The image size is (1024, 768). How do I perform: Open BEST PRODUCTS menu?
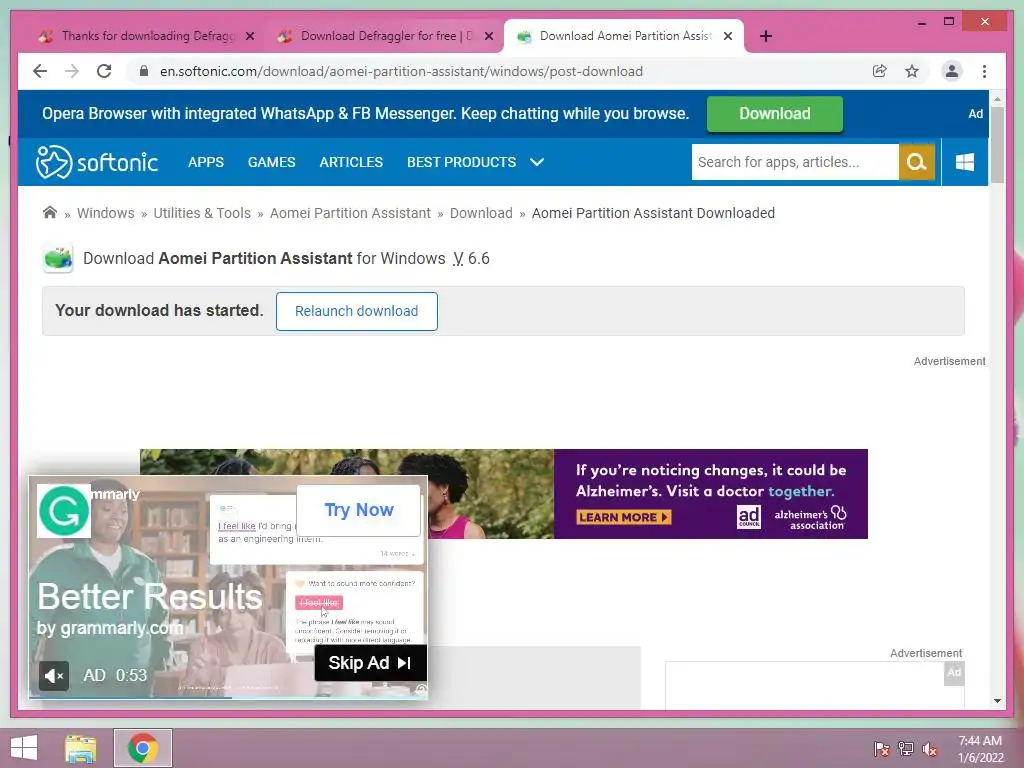pos(462,162)
